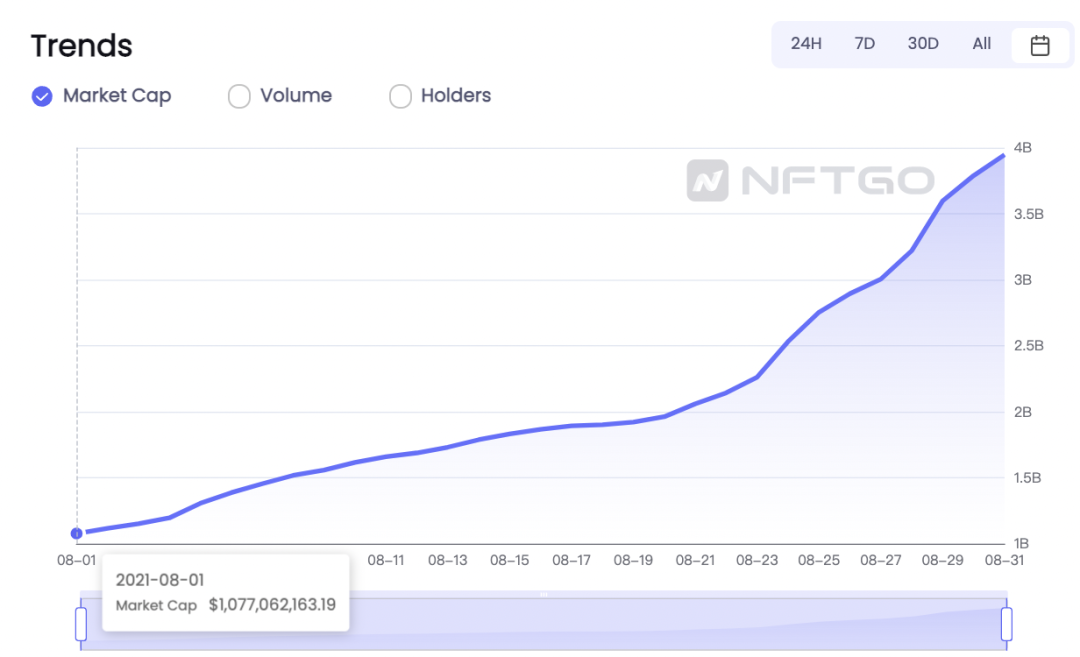Click the right range slider handle
The image size is (1080, 657).
[1006, 624]
